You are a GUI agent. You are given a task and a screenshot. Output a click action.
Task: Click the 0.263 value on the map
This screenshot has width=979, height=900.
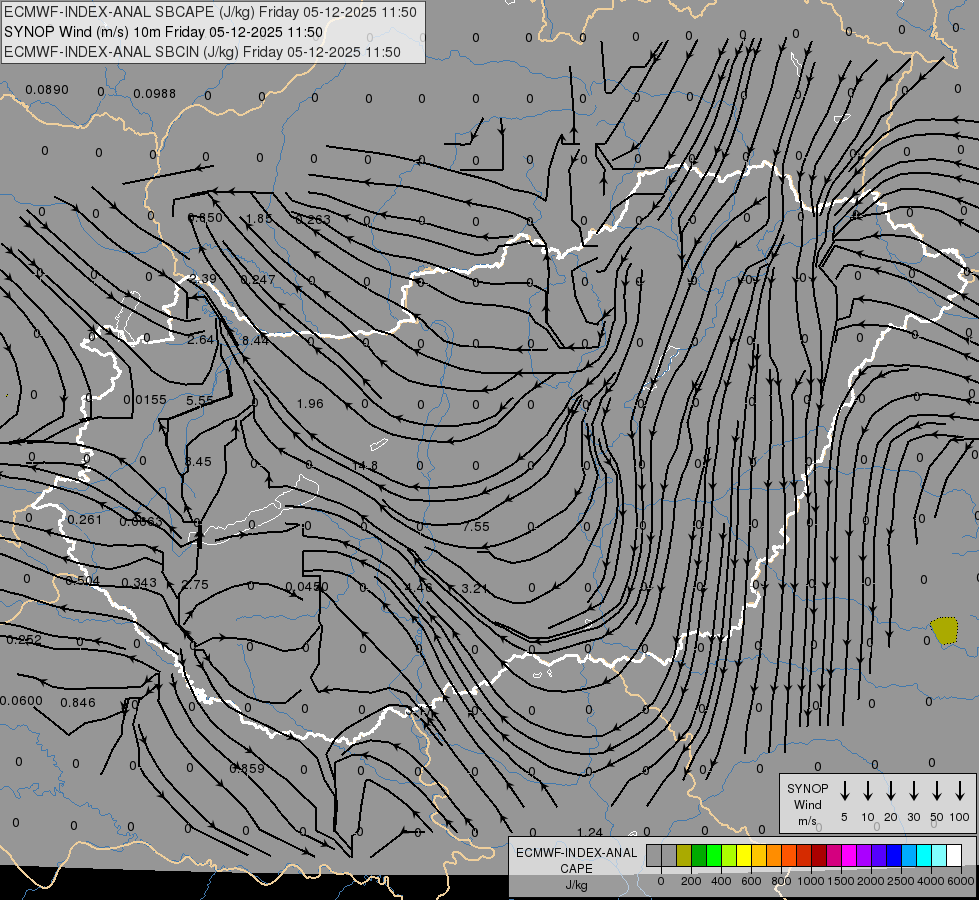point(313,219)
